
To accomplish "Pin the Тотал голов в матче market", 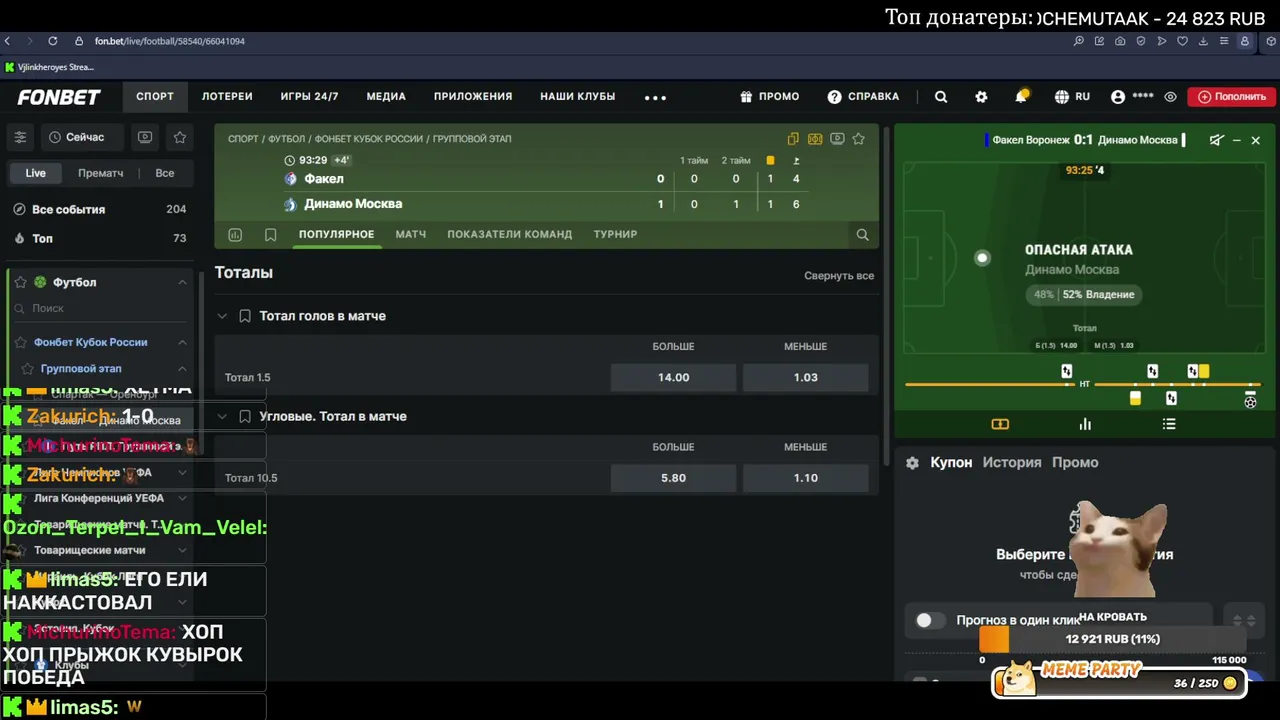I will click(x=244, y=316).
